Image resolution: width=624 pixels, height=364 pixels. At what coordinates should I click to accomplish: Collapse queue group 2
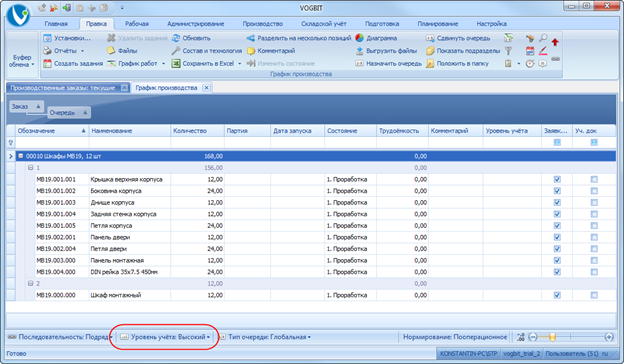click(x=30, y=284)
